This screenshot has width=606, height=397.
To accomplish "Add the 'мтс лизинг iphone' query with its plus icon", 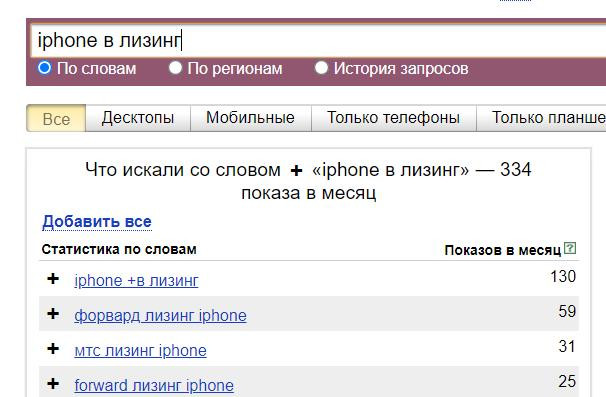I will coord(53,349).
